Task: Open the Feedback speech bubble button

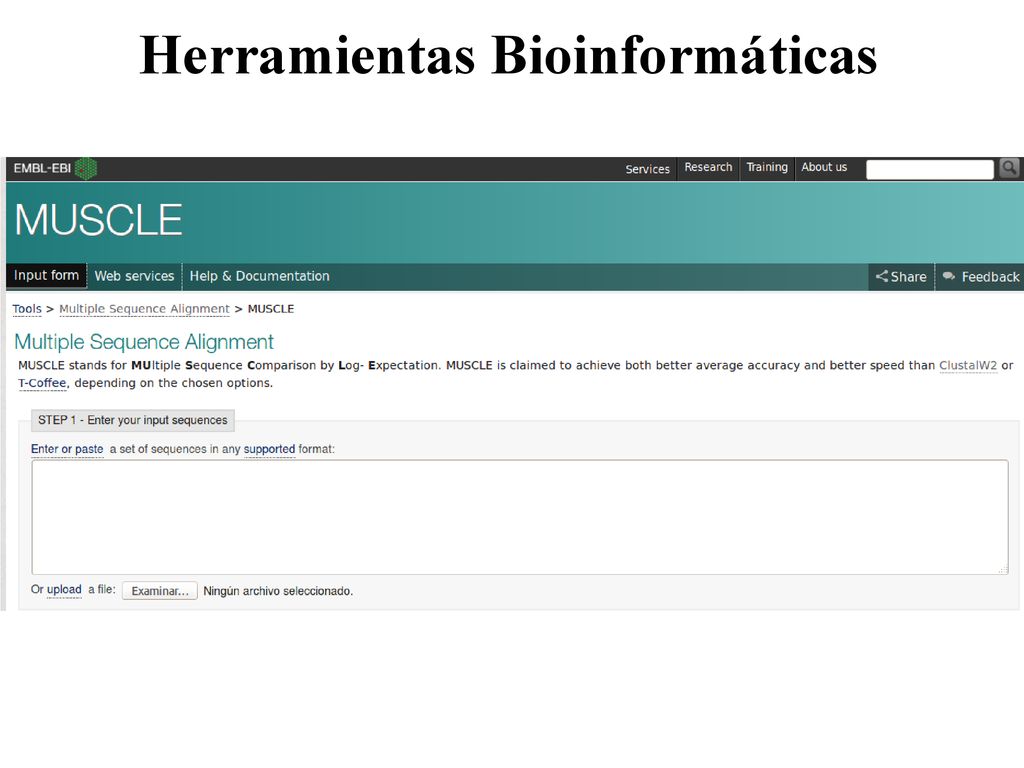Action: [x=981, y=276]
